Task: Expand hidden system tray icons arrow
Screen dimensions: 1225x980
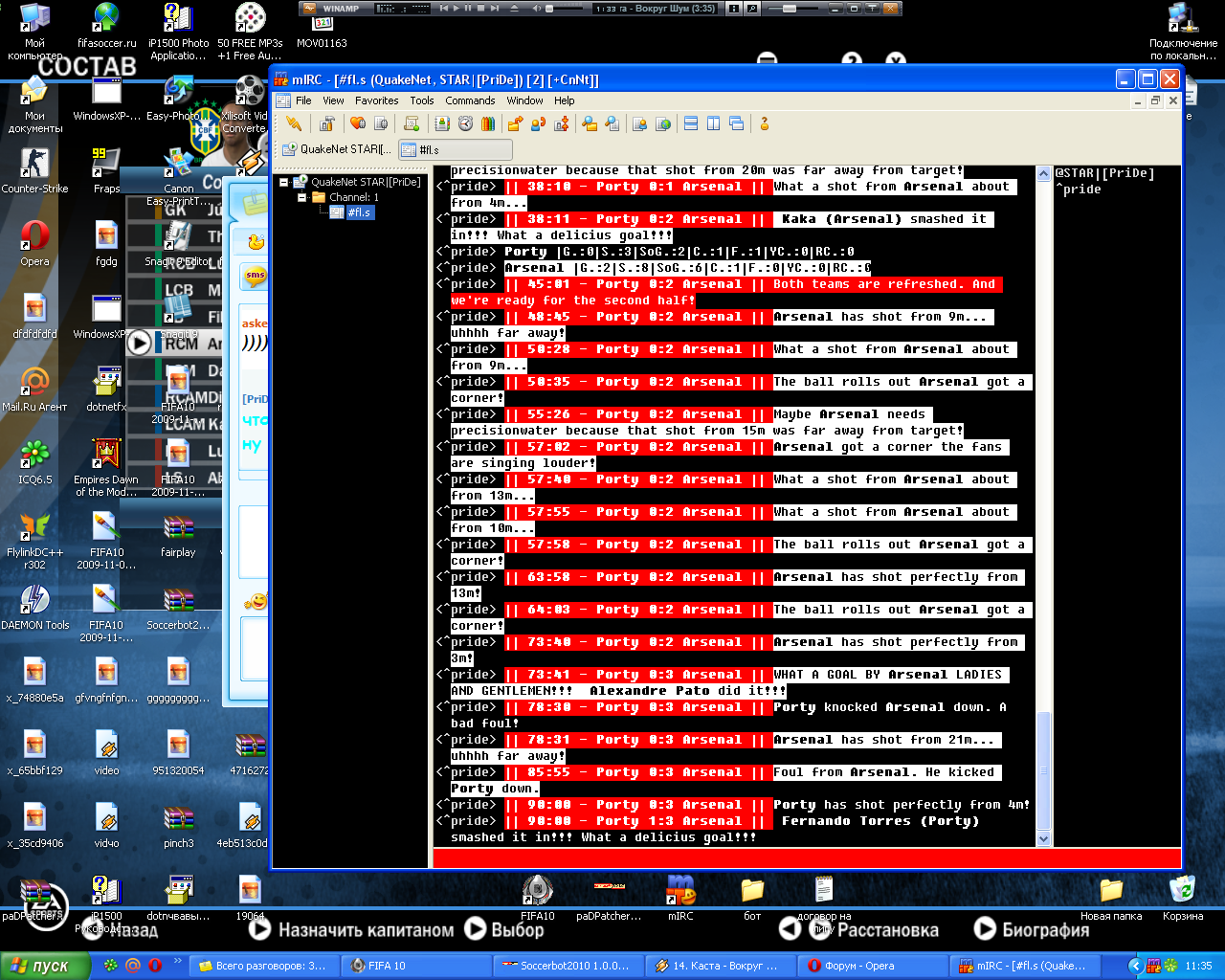Action: [1135, 966]
